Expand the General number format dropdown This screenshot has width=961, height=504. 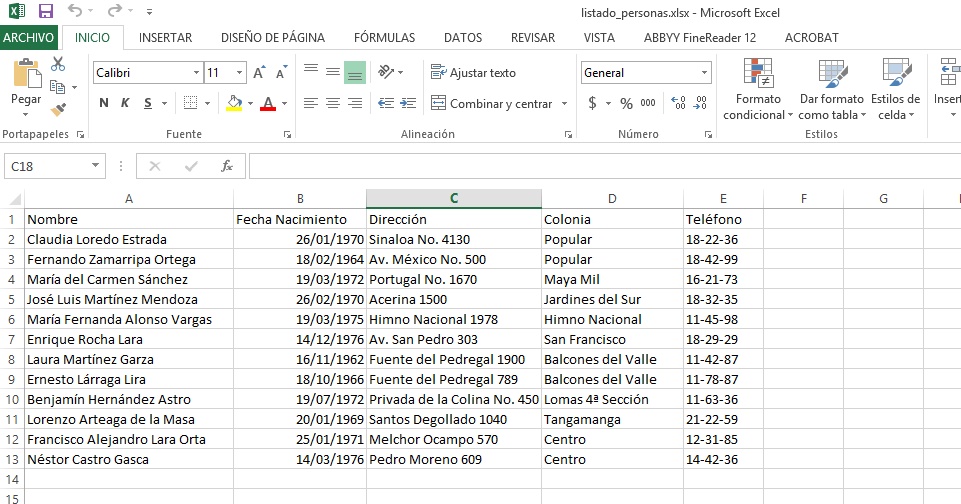click(x=704, y=73)
